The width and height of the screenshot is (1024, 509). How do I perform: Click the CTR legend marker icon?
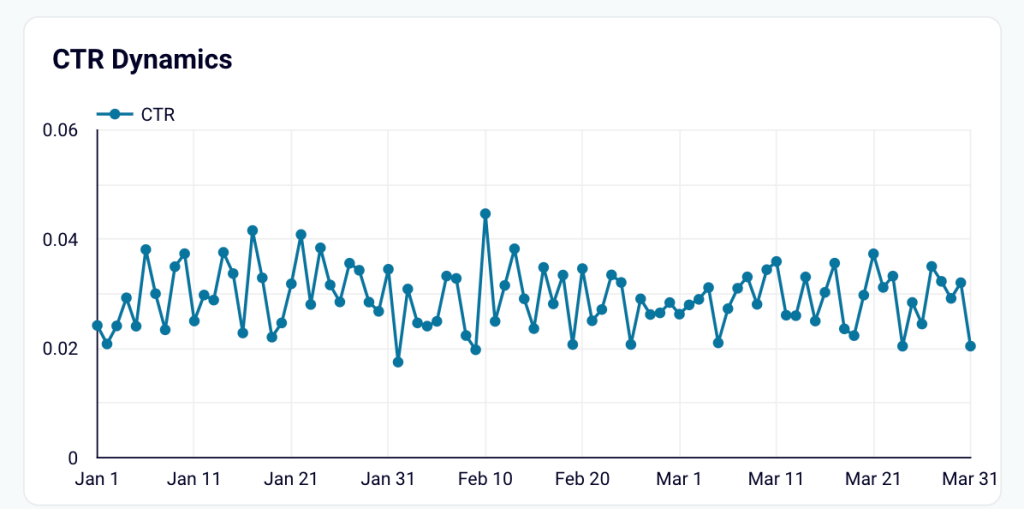coord(115,115)
